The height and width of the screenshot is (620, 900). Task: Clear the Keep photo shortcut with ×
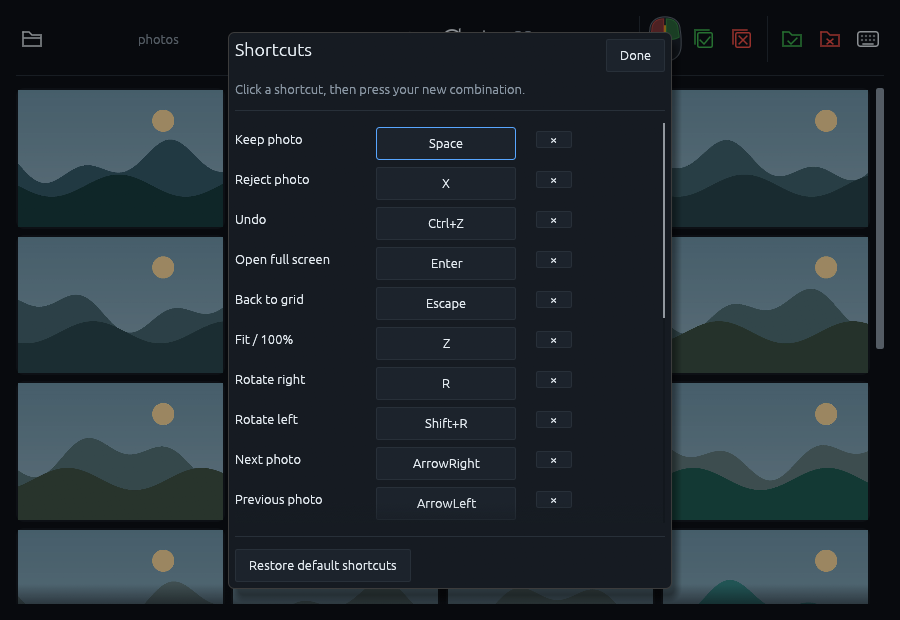(x=553, y=140)
